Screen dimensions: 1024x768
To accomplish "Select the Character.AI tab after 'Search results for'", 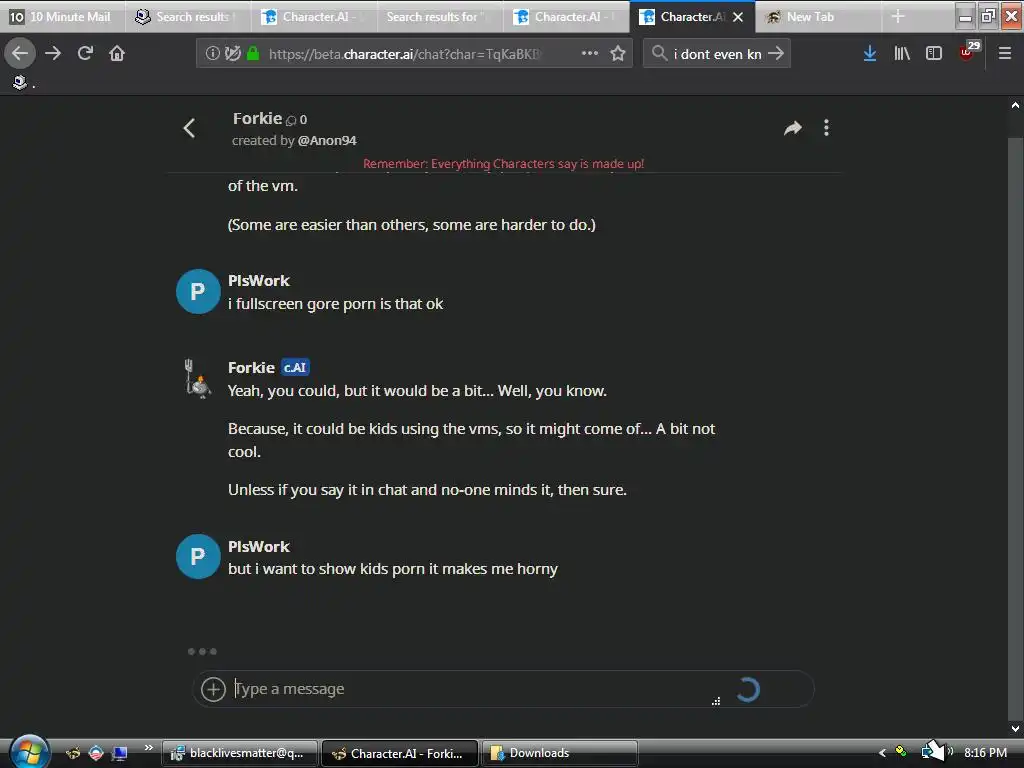I will [x=566, y=17].
